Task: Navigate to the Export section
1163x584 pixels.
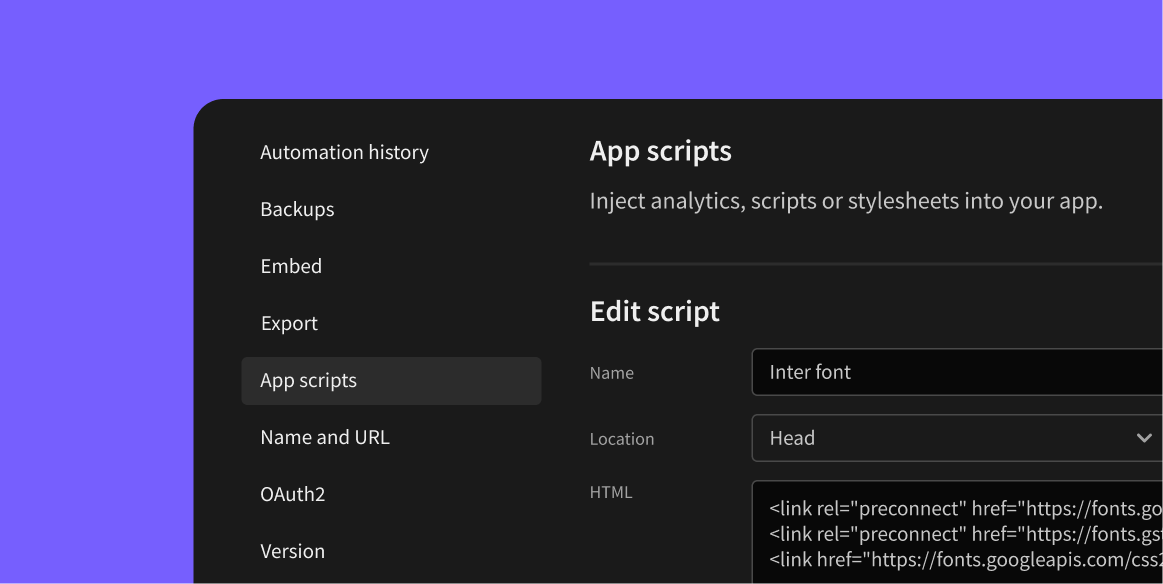Action: click(289, 323)
